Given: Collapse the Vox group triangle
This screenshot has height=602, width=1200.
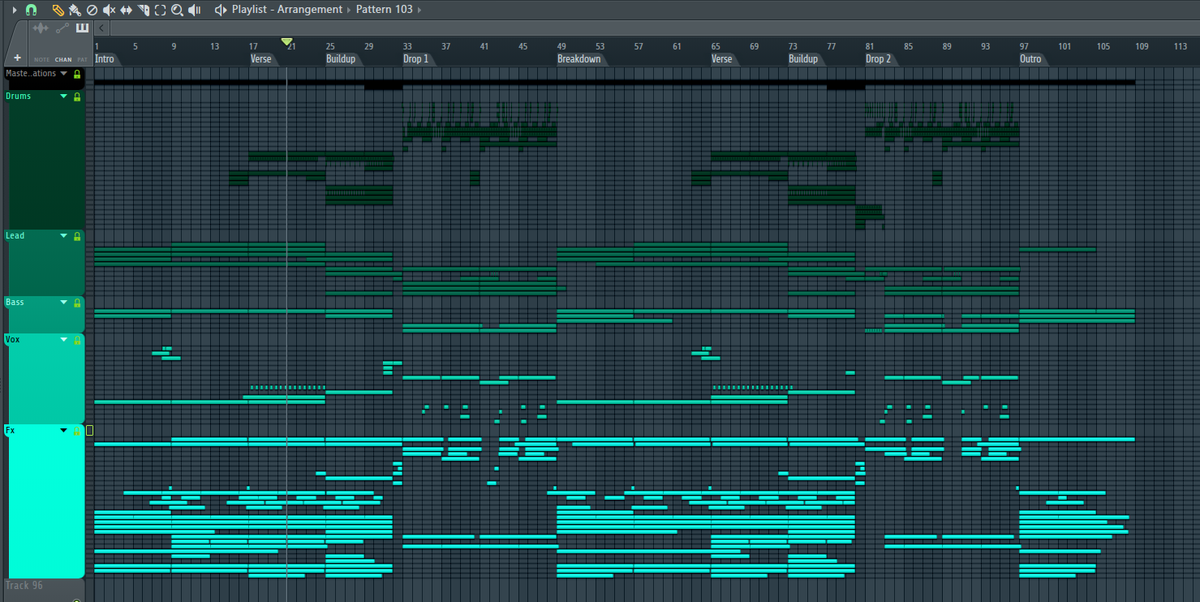Looking at the screenshot, I should tap(64, 341).
